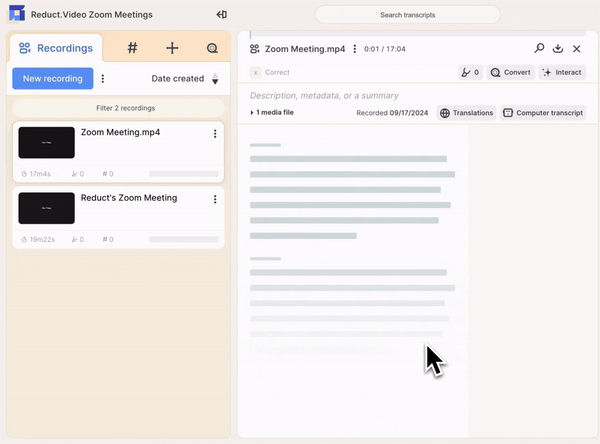The width and height of the screenshot is (600, 444).
Task: Select the Zoom Meeting.mp4 title in recordings list
Action: 120,132
